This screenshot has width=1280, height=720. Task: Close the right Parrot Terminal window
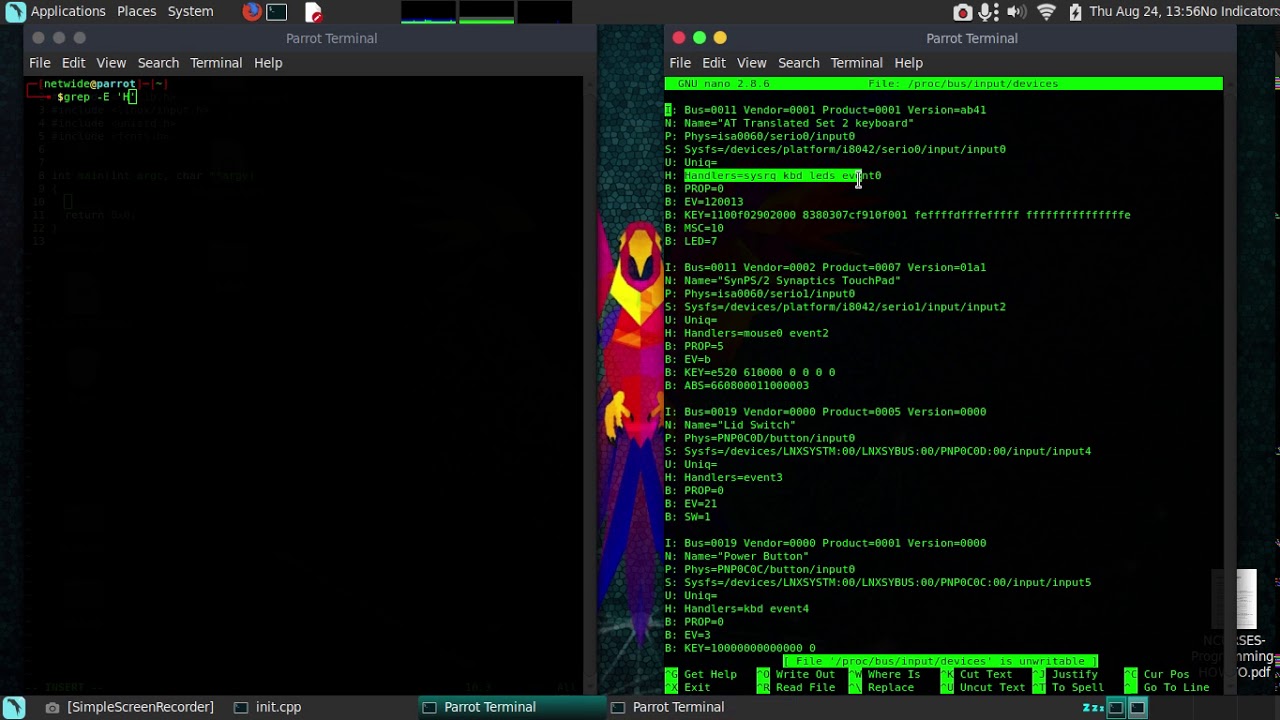point(679,38)
